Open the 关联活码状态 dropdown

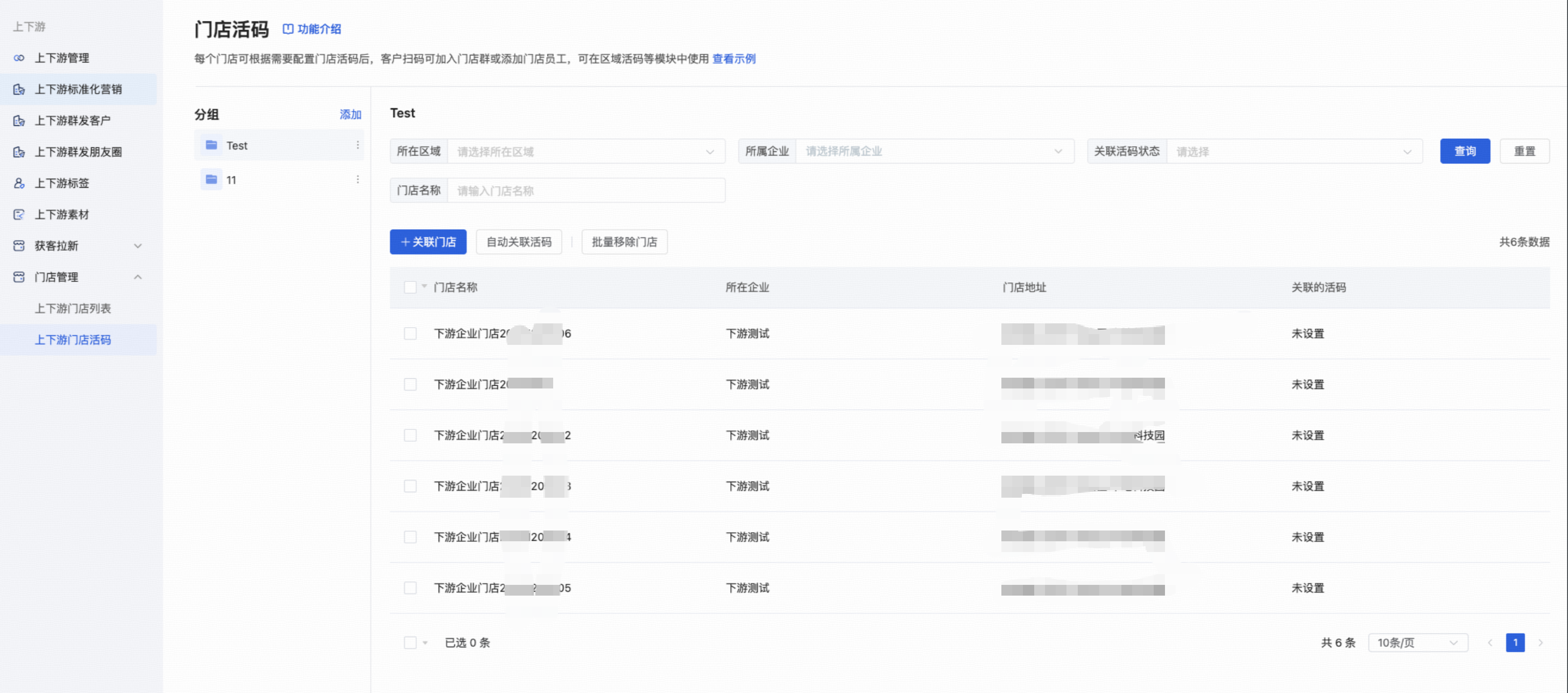point(1294,152)
